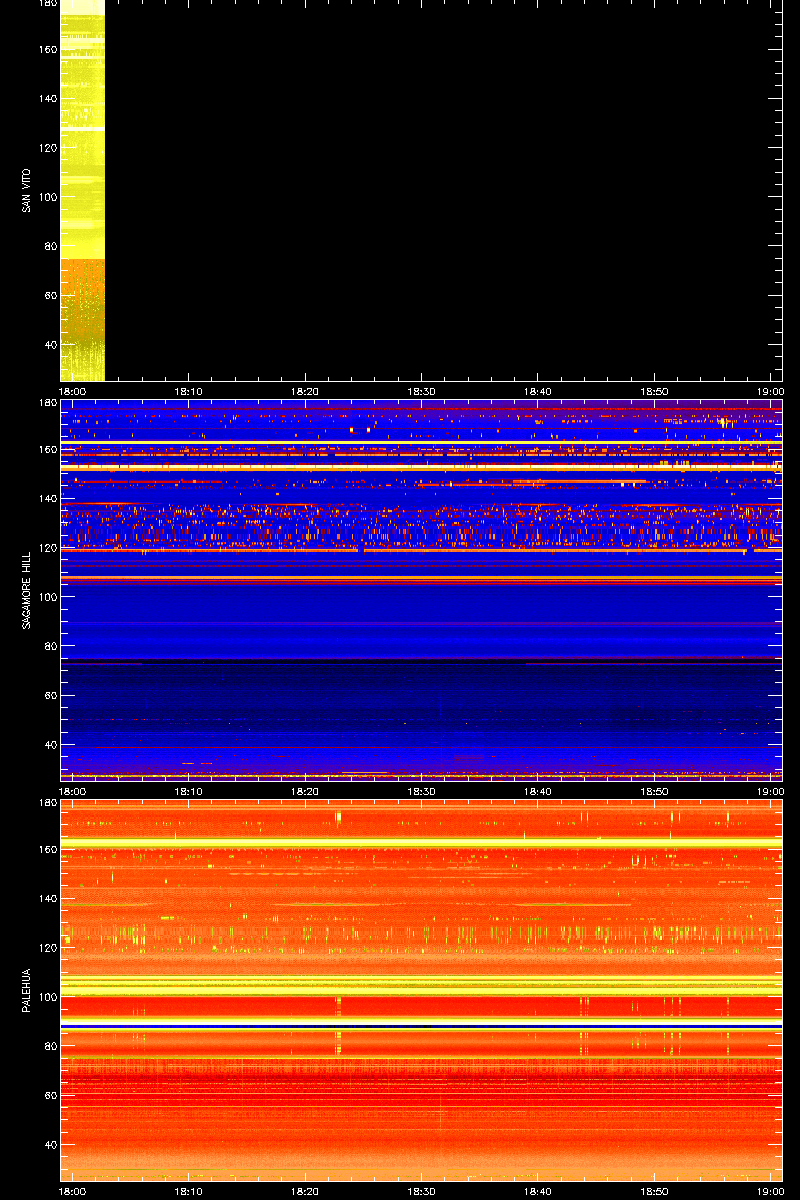The height and width of the screenshot is (1200, 800).
Task: Click the SAGAMORE HILL station axis label
Action: (25, 589)
